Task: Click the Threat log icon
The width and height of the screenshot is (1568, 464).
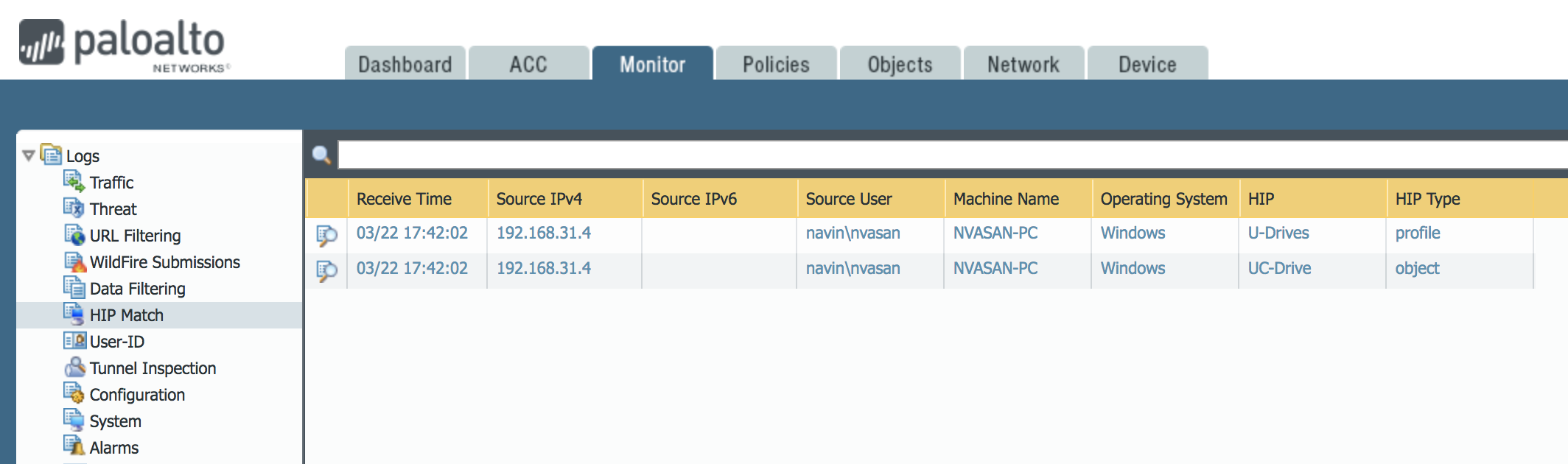Action: [x=74, y=208]
